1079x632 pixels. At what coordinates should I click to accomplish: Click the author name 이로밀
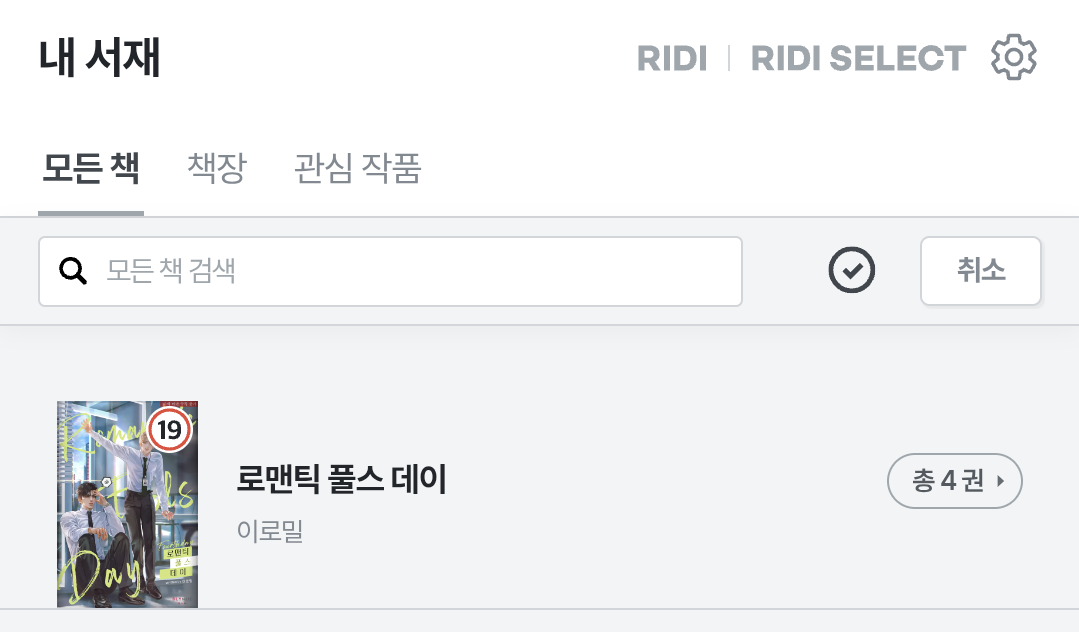[270, 531]
